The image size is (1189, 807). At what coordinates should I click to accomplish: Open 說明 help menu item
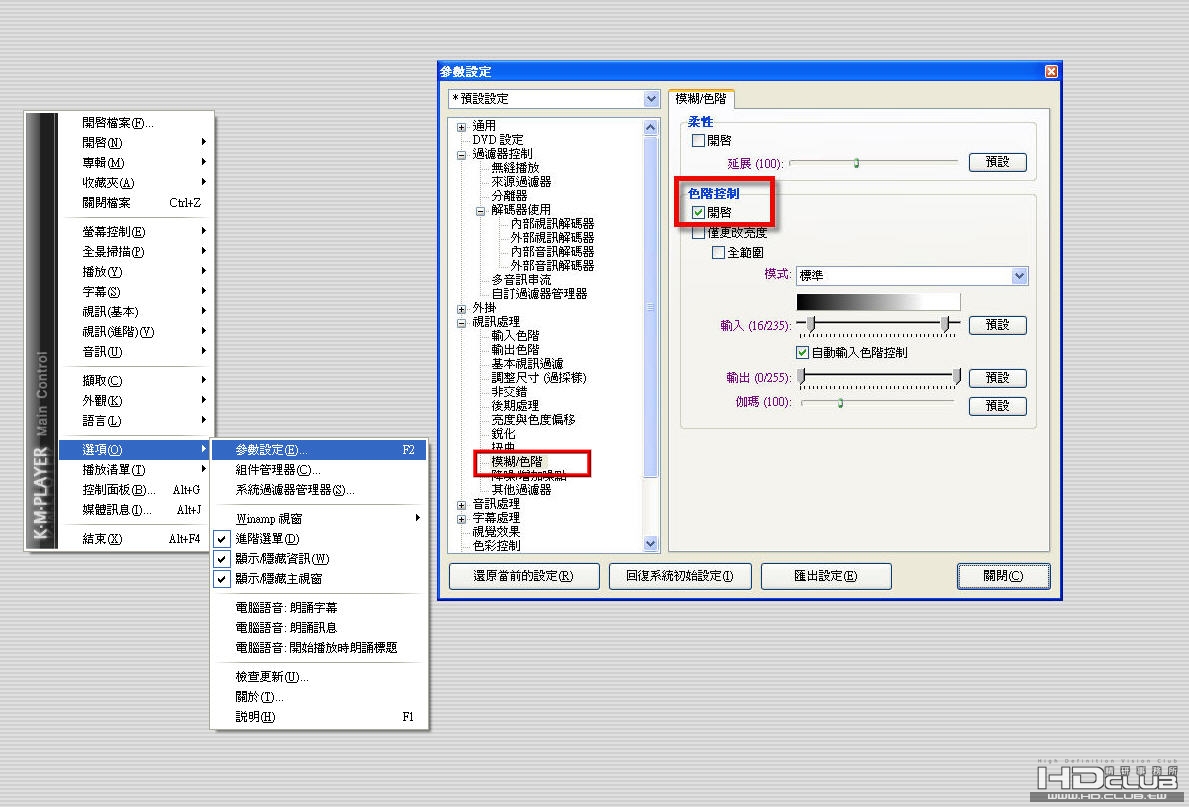click(318, 717)
